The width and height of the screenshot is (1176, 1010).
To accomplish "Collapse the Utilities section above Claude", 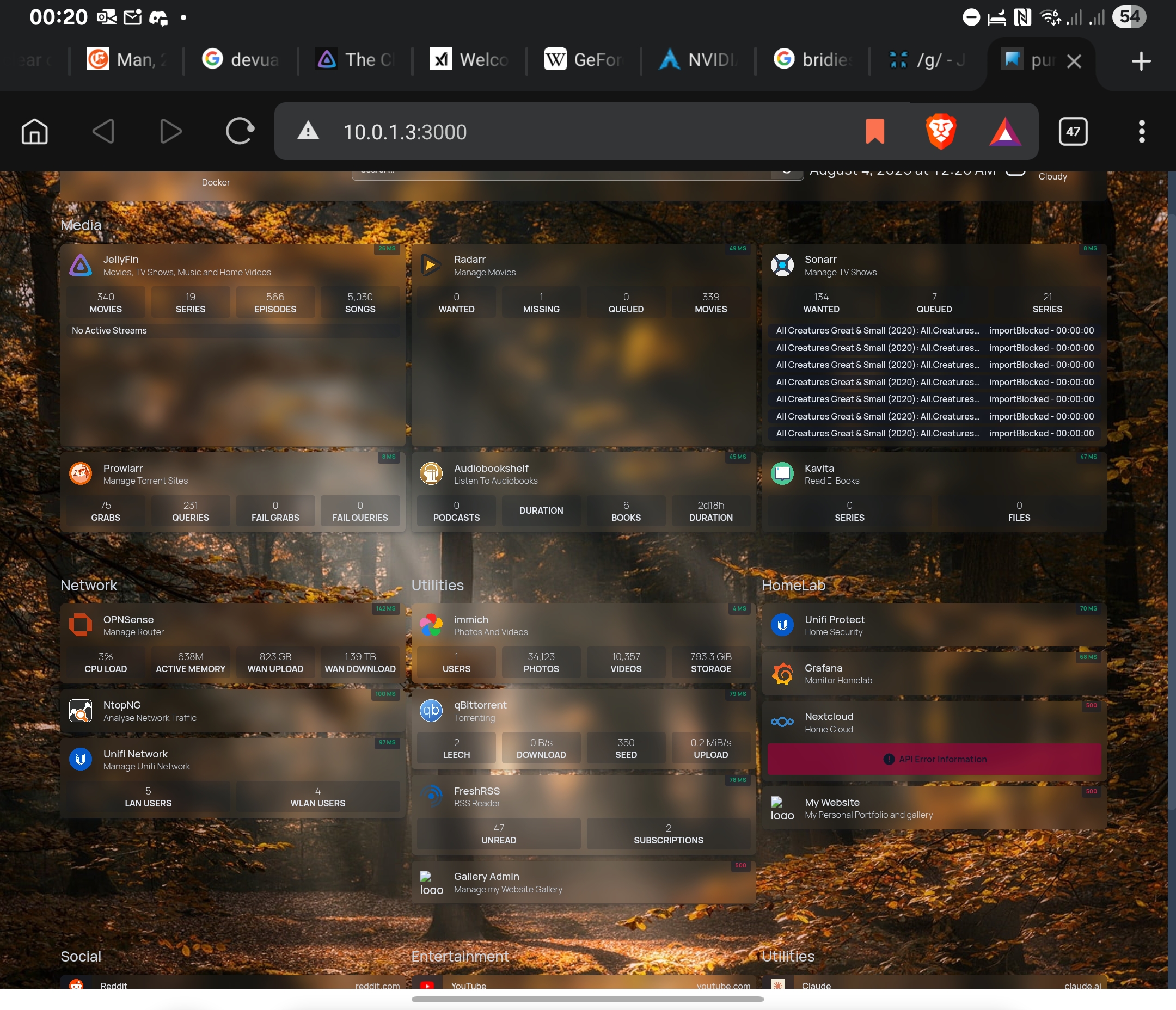I will (x=788, y=957).
